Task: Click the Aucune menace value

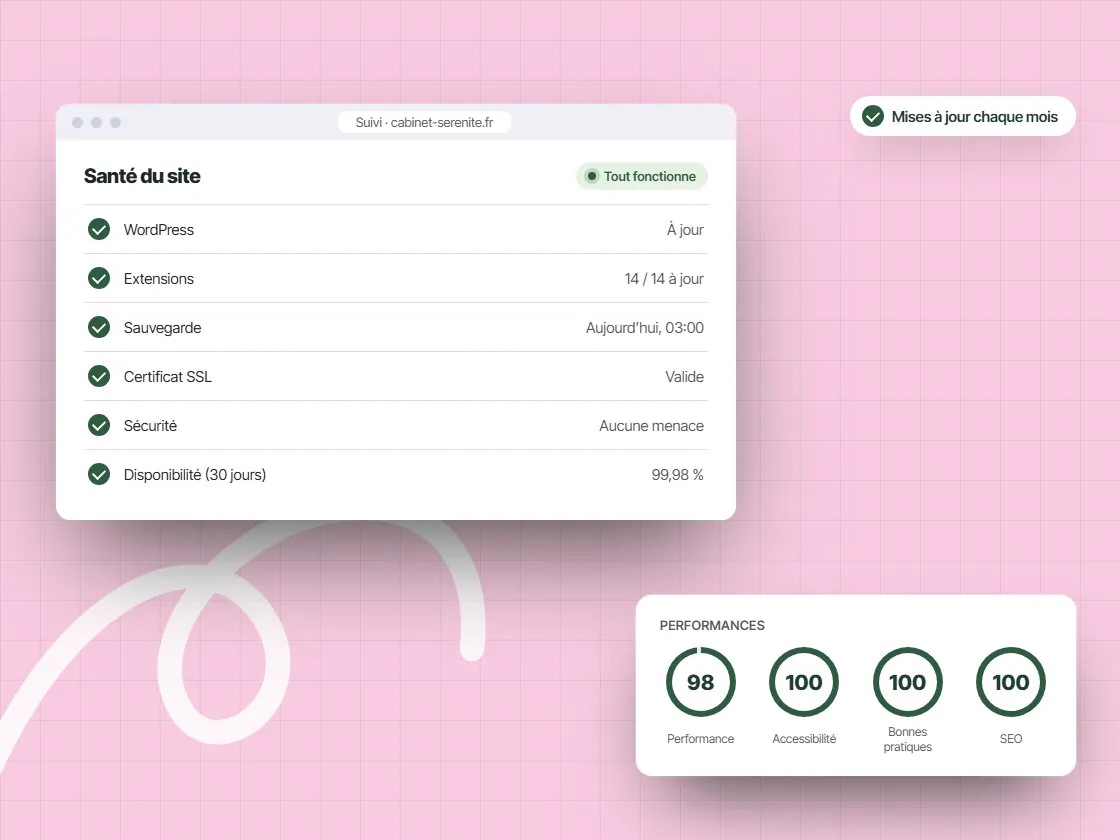Action: [651, 426]
